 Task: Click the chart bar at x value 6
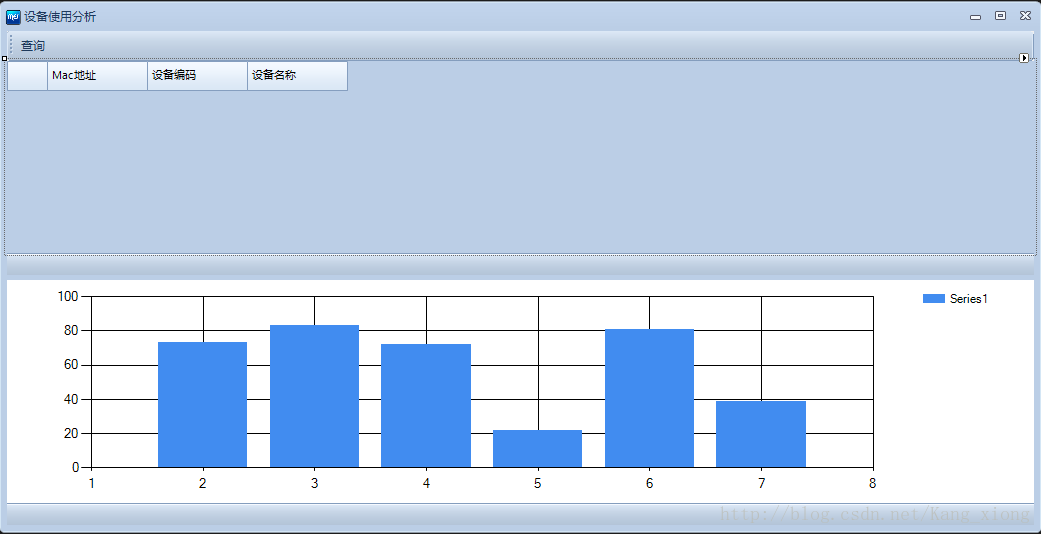tap(649, 399)
